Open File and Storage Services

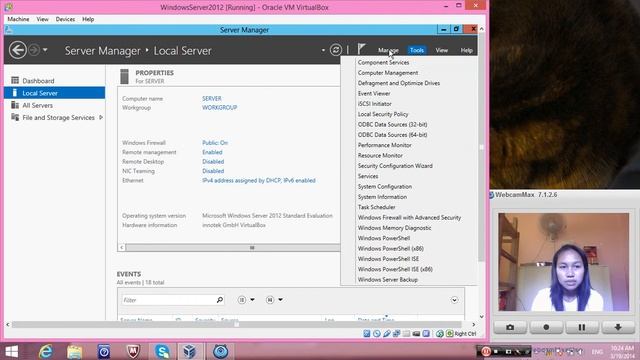[58, 118]
